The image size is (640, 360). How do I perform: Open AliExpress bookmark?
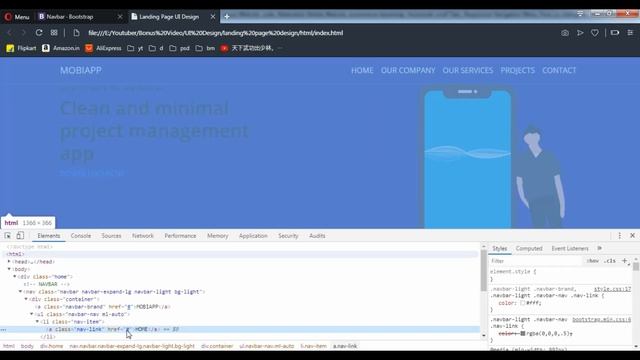(x=103, y=48)
